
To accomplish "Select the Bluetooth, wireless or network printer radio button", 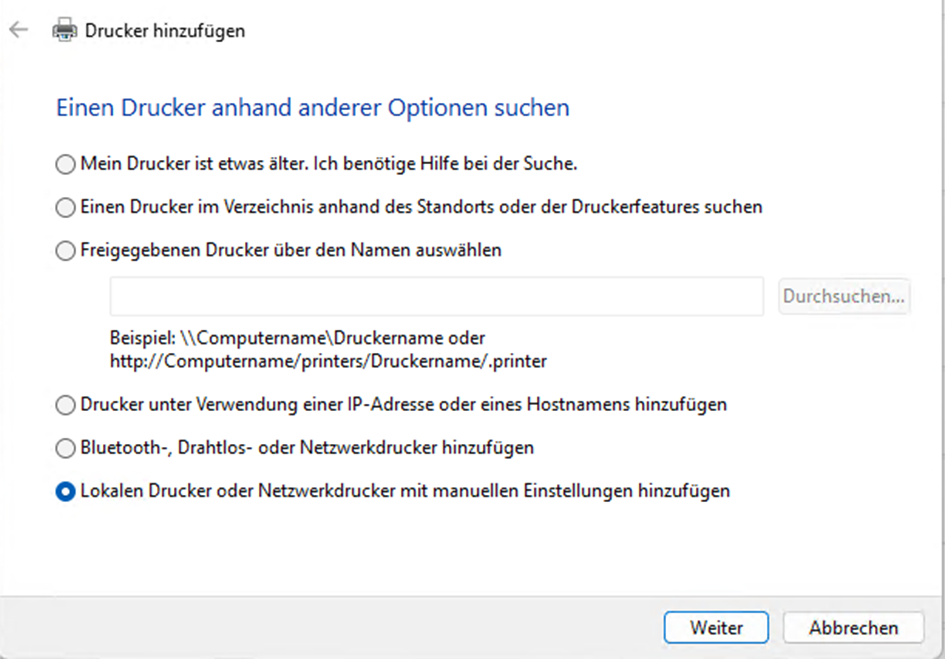I will (66, 448).
